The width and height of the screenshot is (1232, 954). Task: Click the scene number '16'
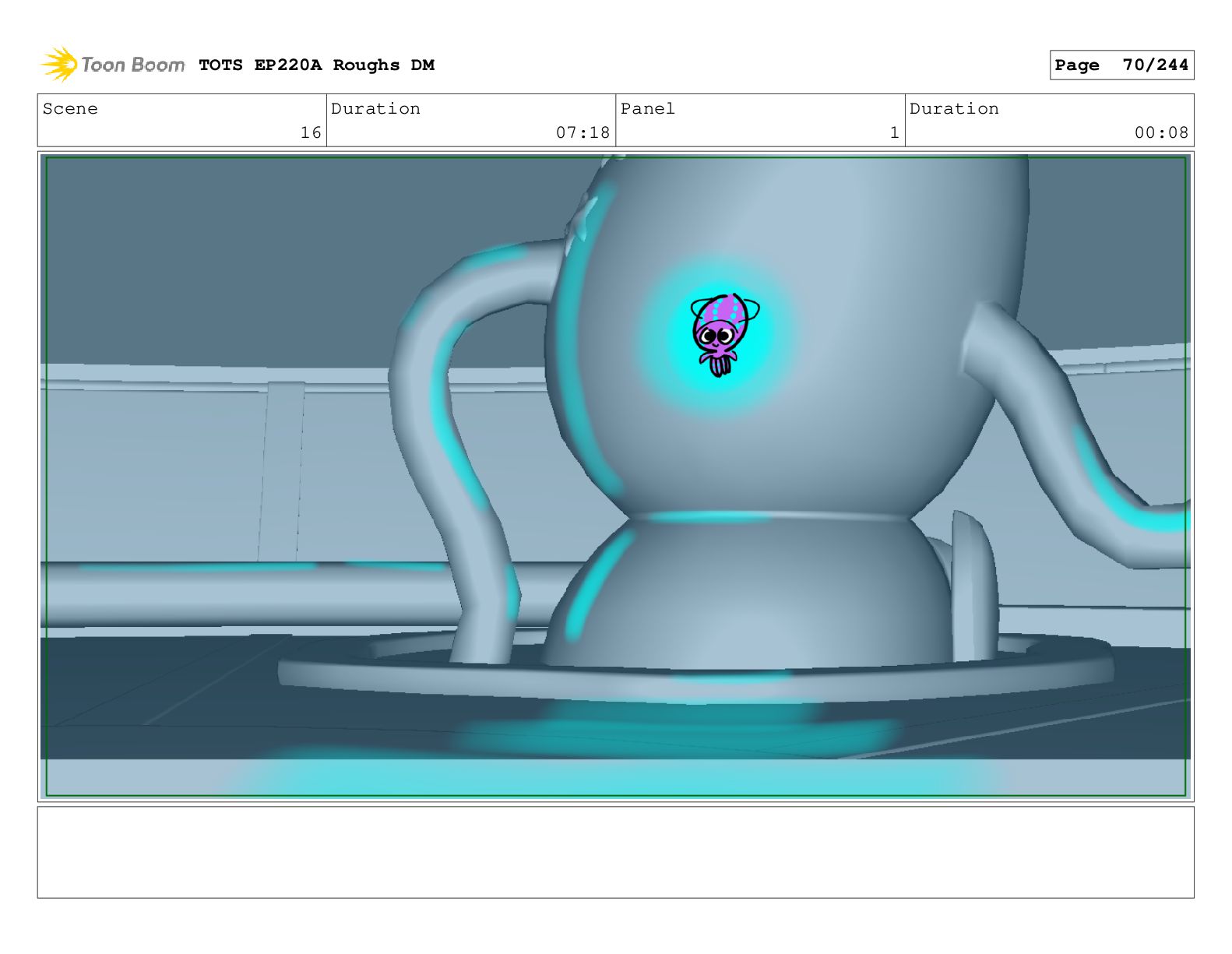(311, 133)
